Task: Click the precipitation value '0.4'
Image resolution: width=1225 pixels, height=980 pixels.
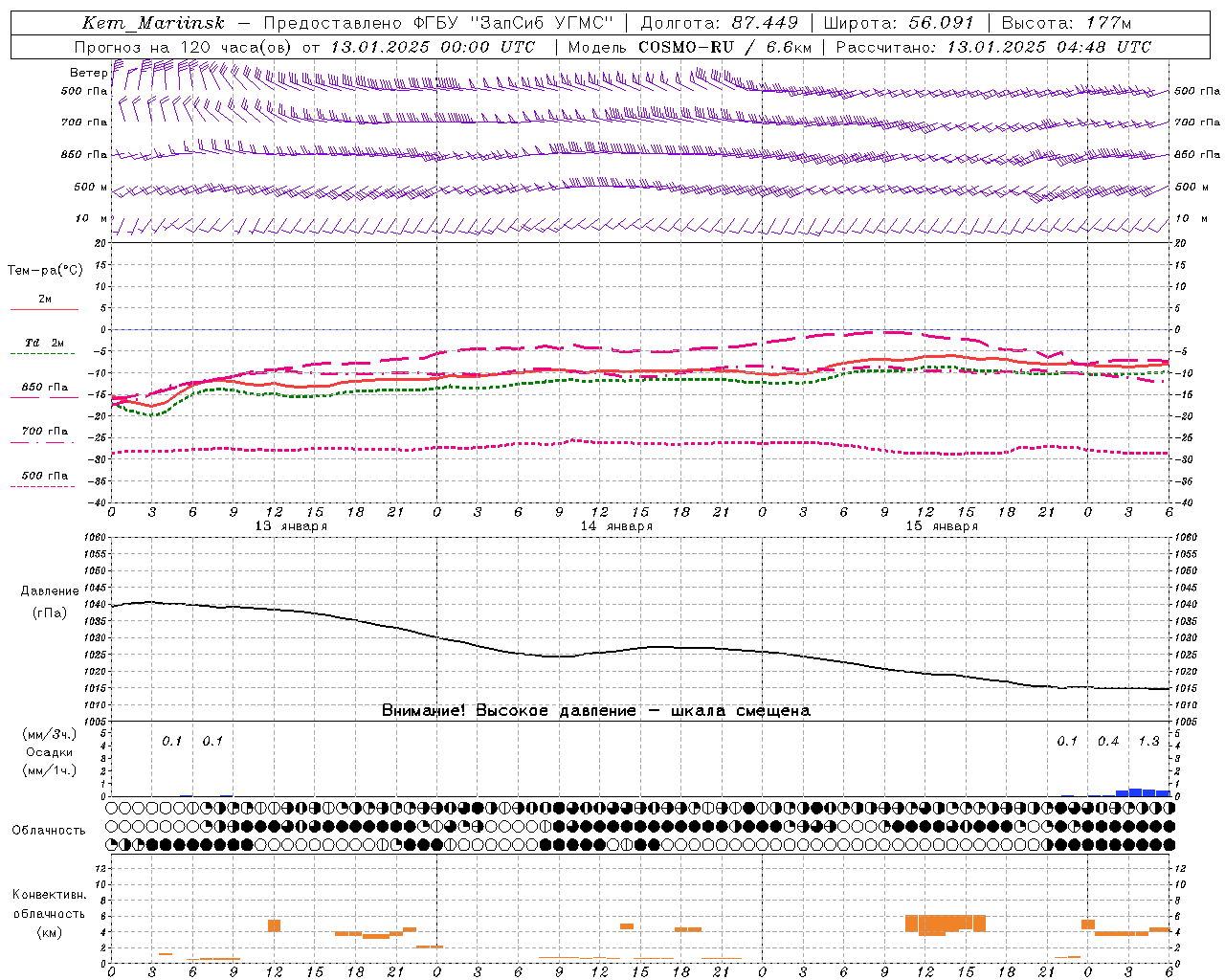Action: [1108, 741]
